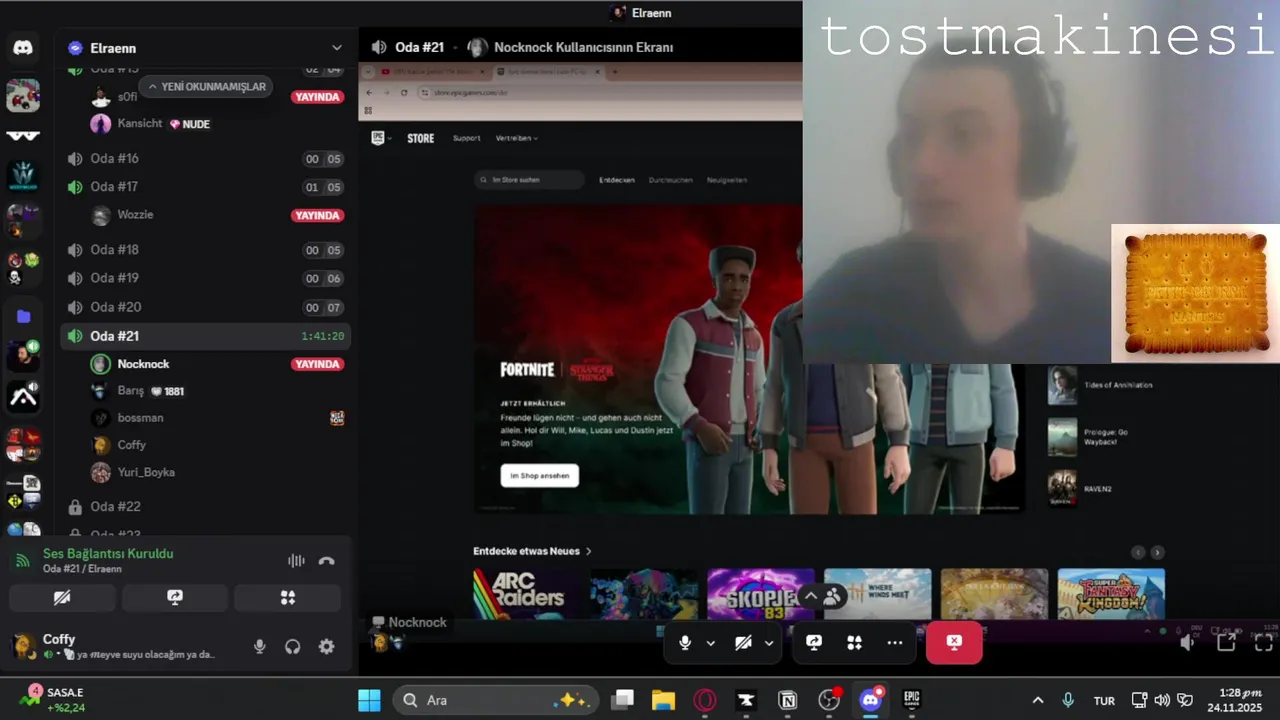
Task: Open TUR keyboard language switcher
Action: pyautogui.click(x=1104, y=700)
